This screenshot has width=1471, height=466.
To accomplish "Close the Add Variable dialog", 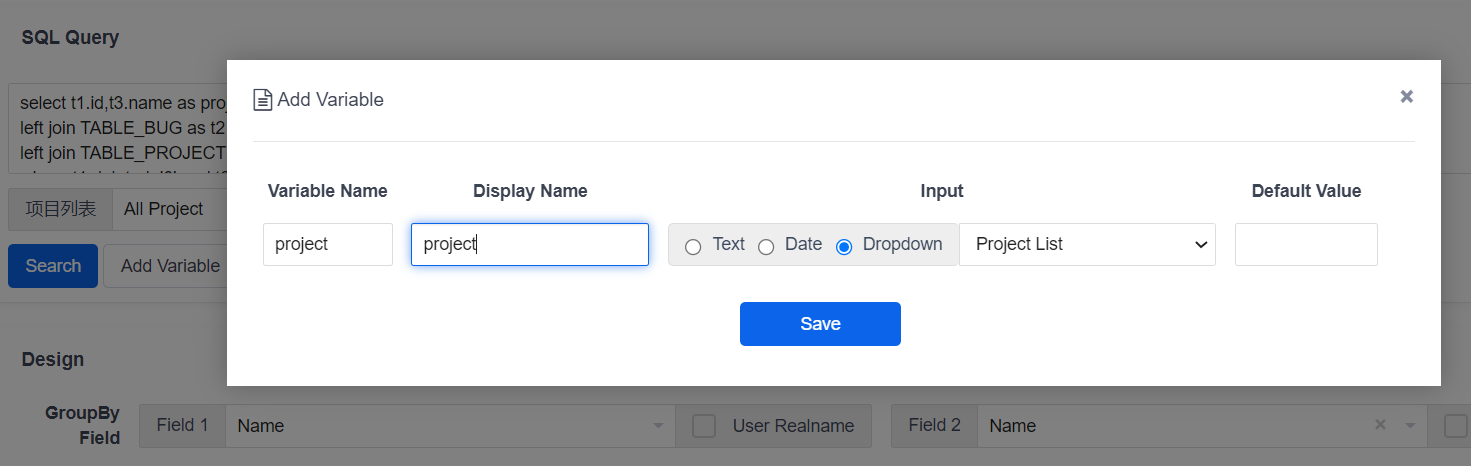I will [x=1406, y=96].
